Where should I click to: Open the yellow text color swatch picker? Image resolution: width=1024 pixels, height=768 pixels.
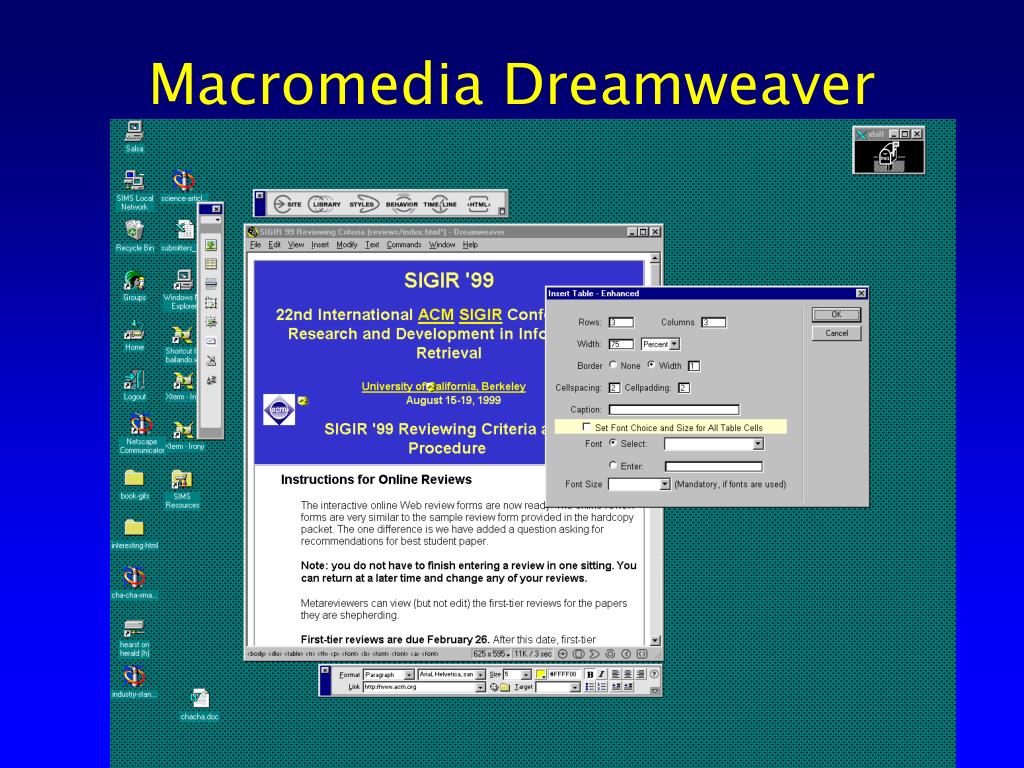point(541,675)
